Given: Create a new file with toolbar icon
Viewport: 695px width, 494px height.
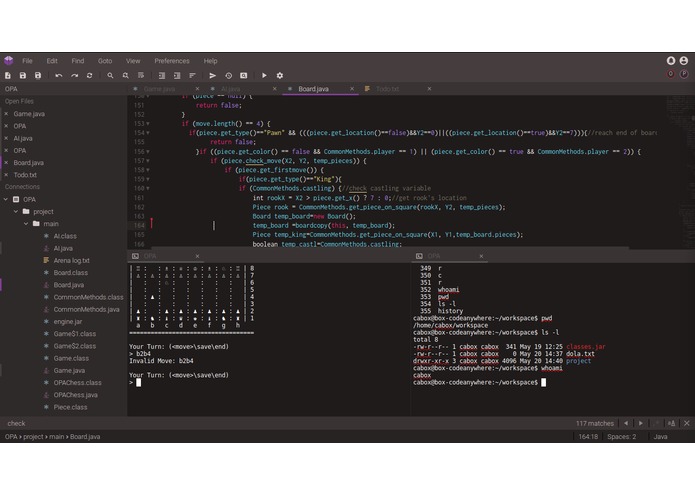Looking at the screenshot, I should tap(8, 75).
